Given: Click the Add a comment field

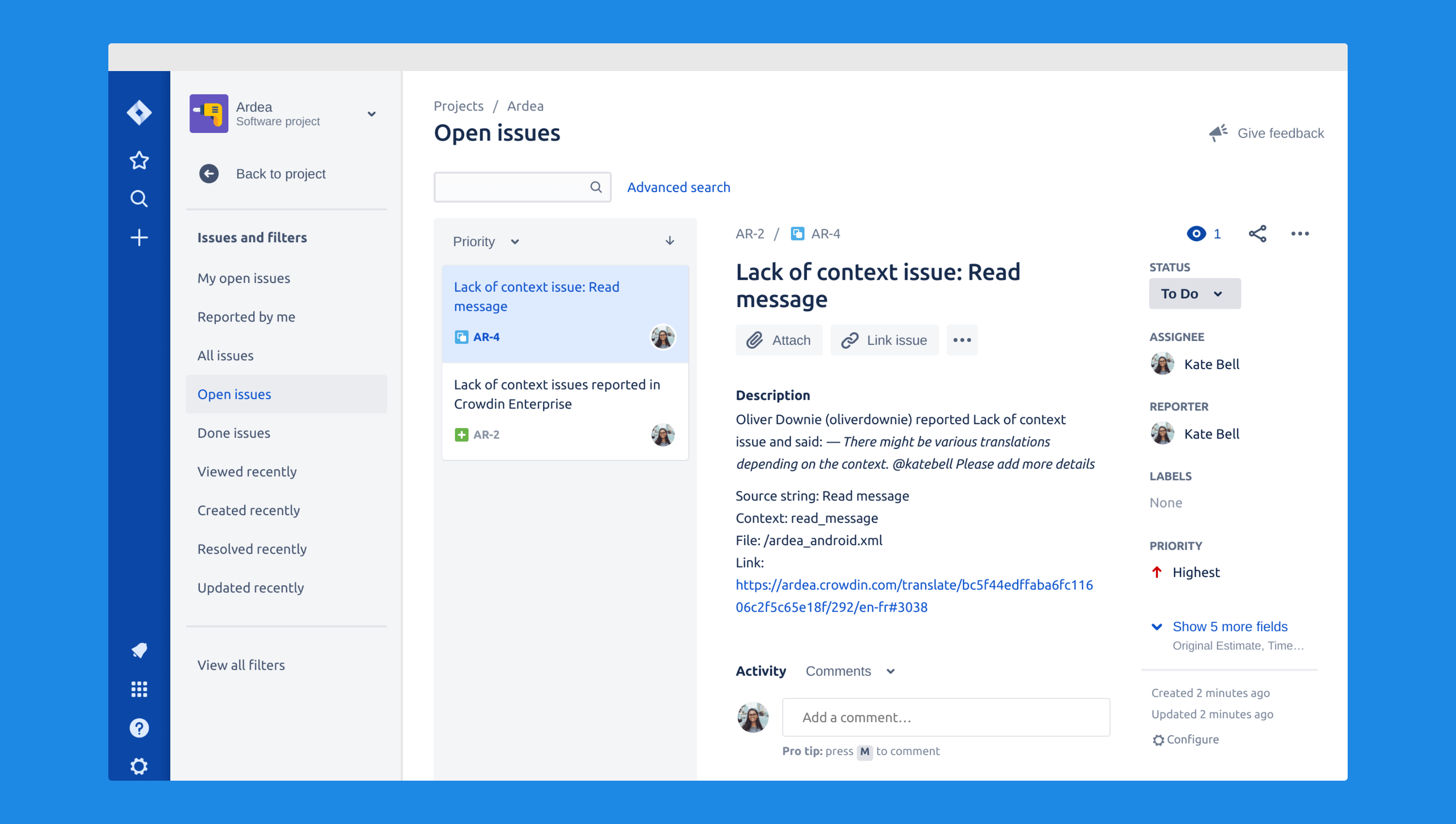Looking at the screenshot, I should pos(946,717).
